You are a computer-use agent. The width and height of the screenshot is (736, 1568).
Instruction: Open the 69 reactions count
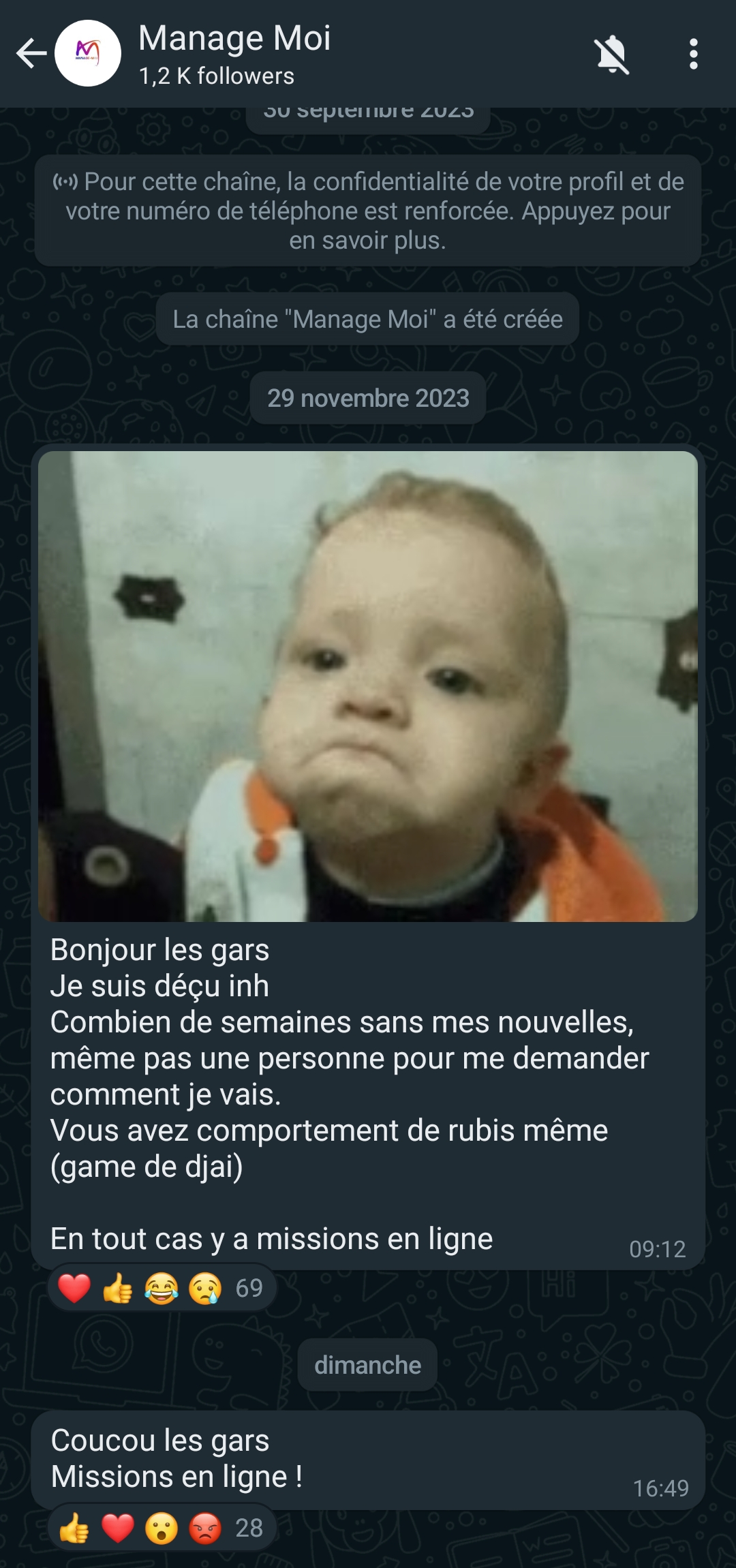(249, 1288)
